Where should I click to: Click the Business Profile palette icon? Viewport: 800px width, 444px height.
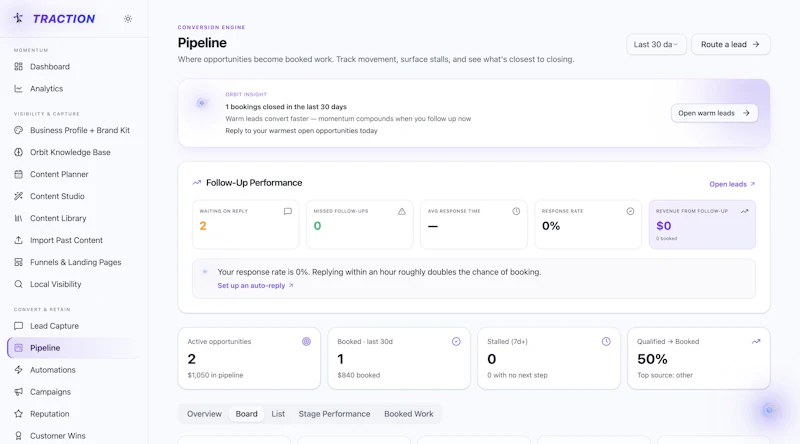(x=18, y=130)
